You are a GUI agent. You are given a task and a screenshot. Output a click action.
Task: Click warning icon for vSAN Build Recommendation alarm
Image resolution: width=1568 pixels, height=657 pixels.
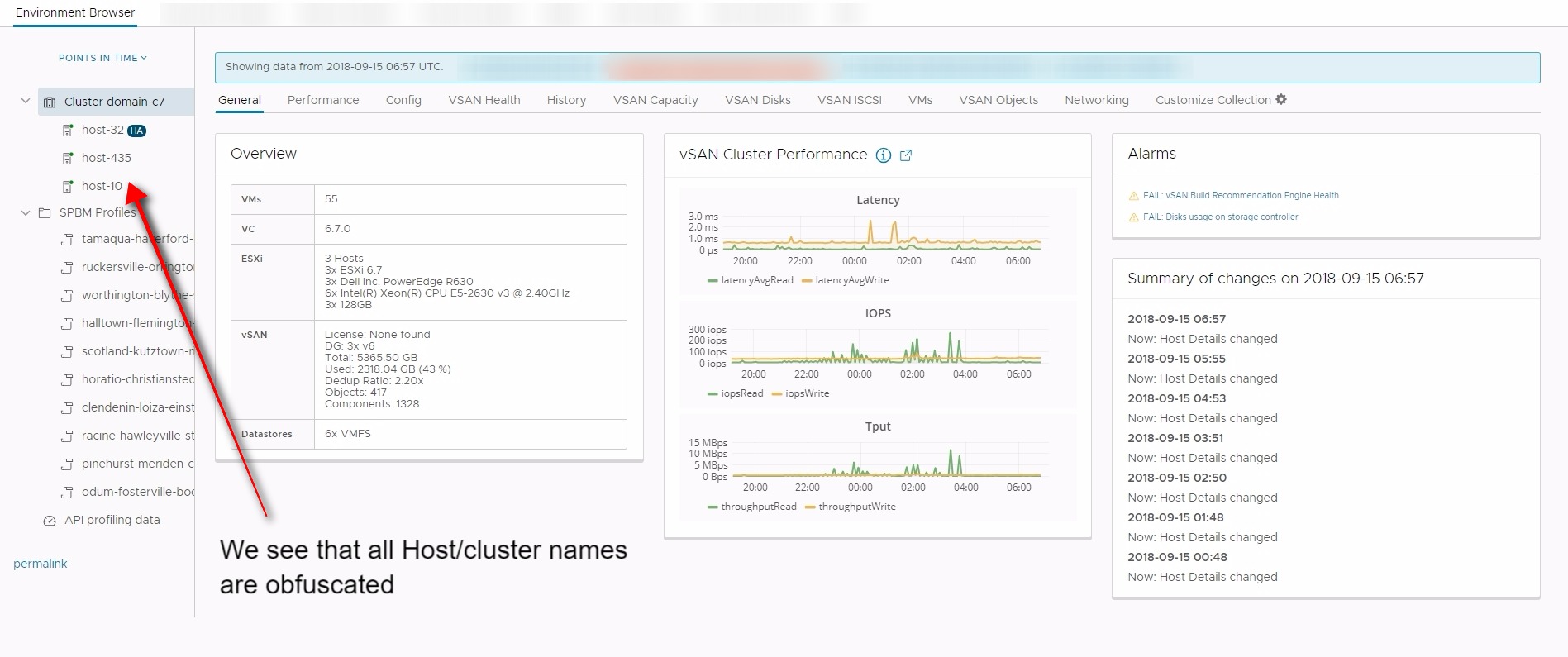(1133, 196)
